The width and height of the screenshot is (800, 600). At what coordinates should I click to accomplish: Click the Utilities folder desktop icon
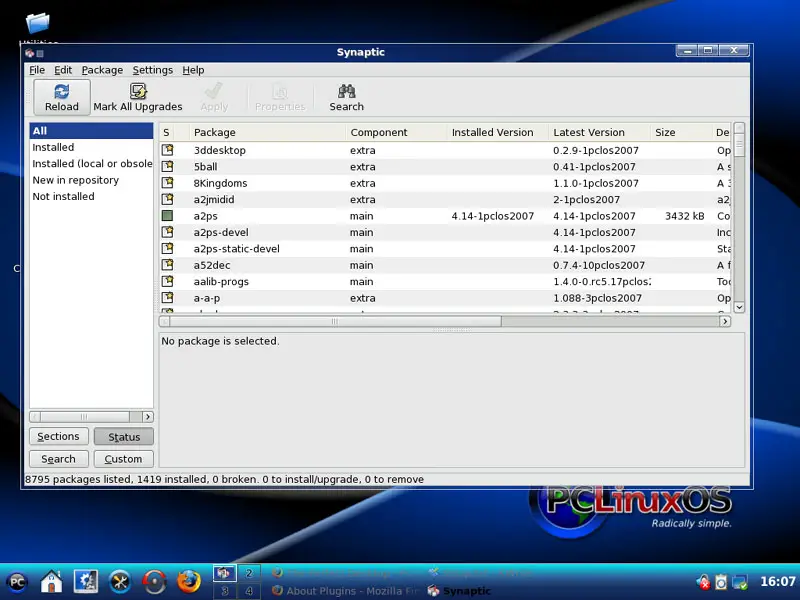[x=38, y=23]
